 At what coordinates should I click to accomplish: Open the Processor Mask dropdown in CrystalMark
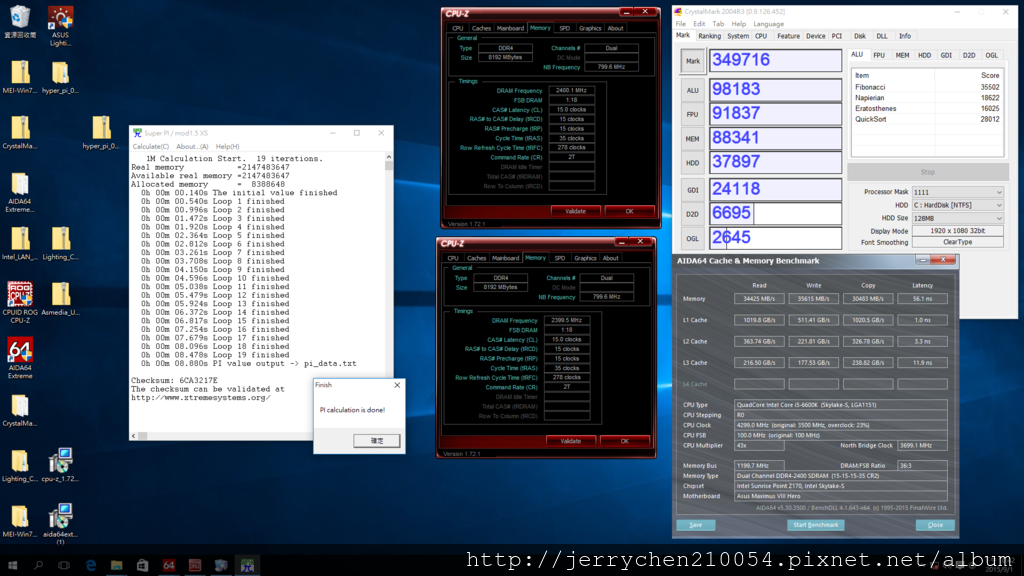(x=957, y=192)
